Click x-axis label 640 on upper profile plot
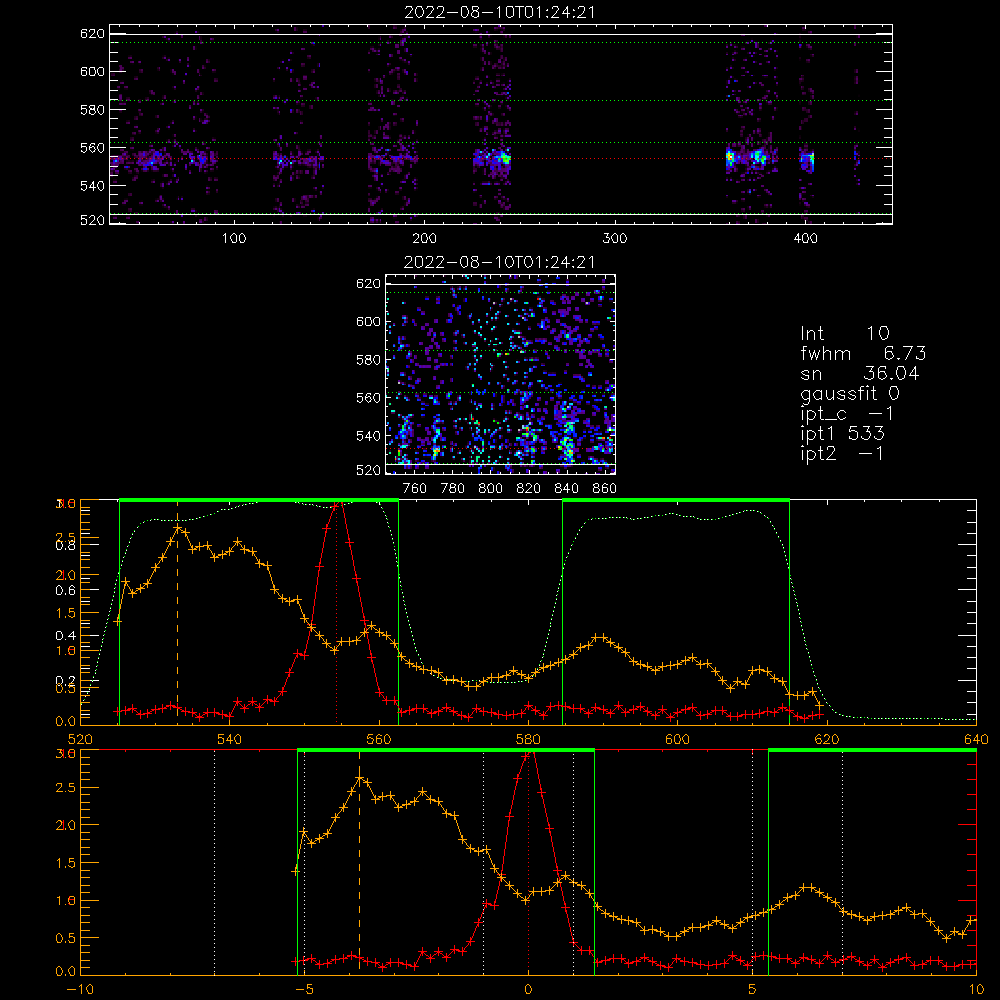Image resolution: width=1000 pixels, height=1000 pixels. [976, 739]
